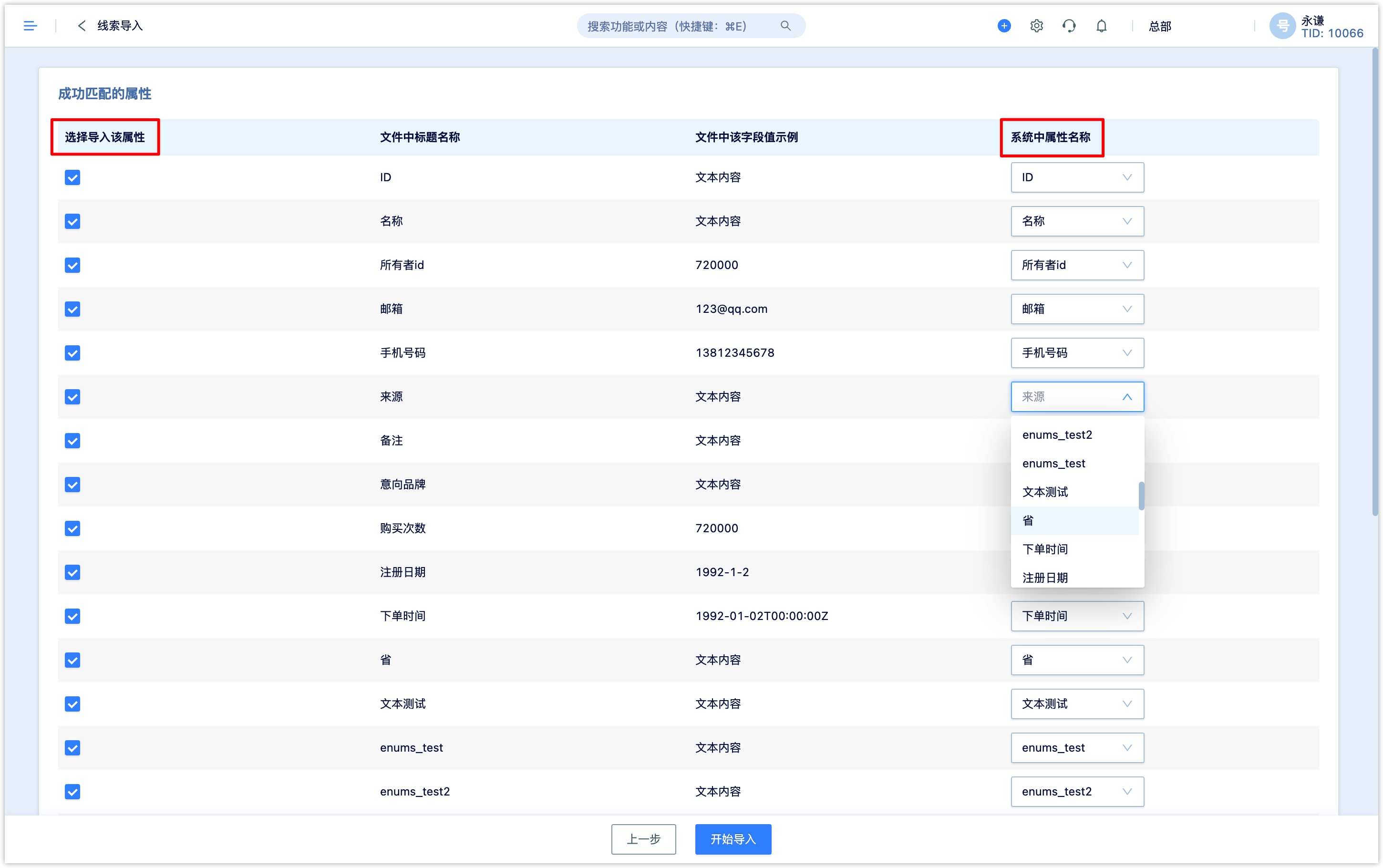
Task: Click the 文件中标题名称 column header
Action: pyautogui.click(x=420, y=137)
